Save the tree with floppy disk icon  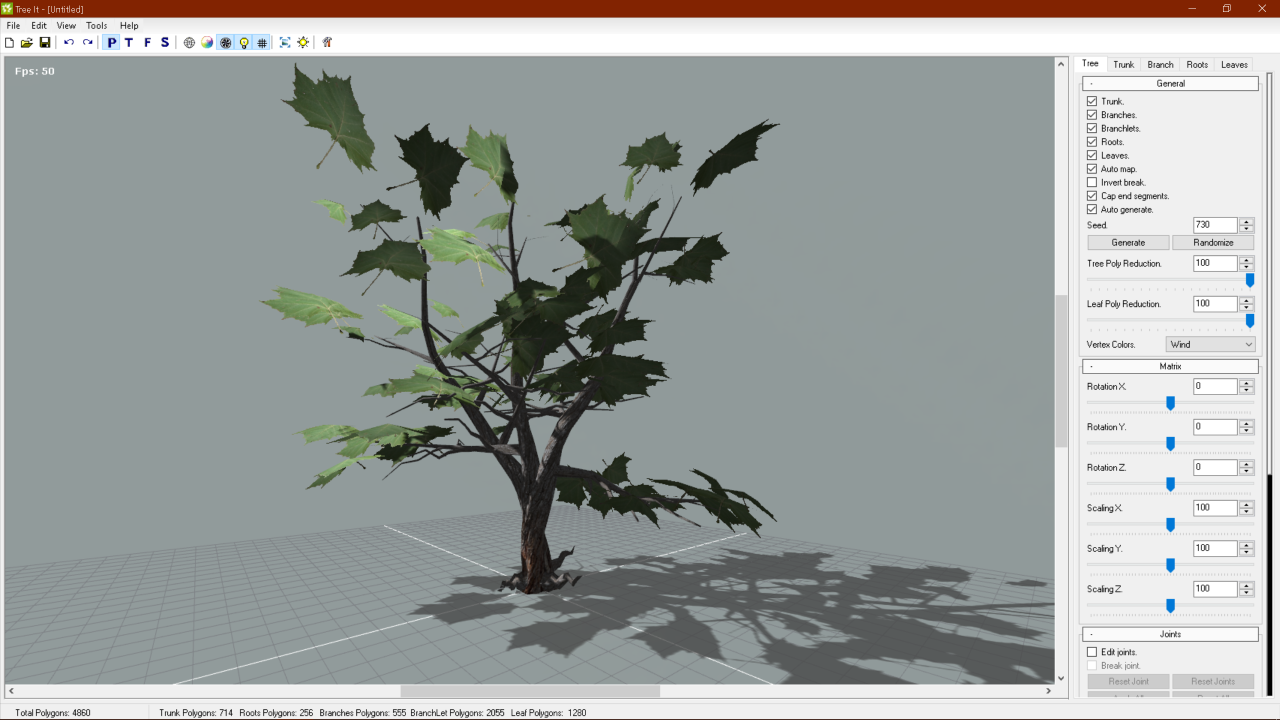[x=45, y=43]
